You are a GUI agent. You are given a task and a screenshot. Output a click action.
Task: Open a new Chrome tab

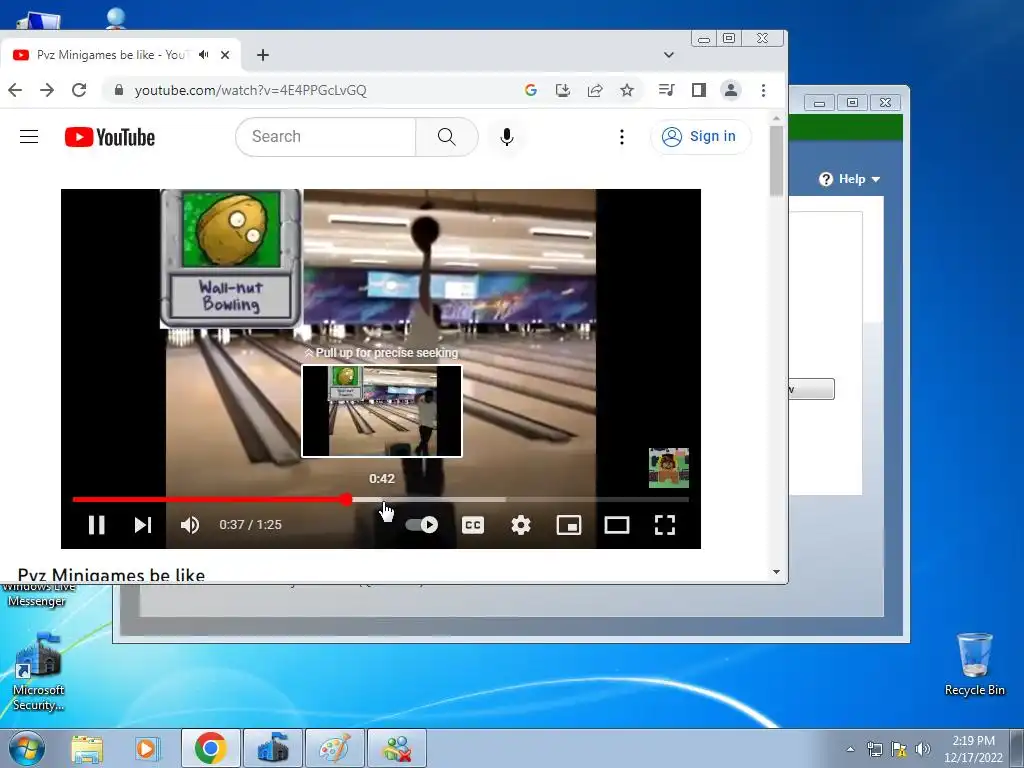pos(263,55)
